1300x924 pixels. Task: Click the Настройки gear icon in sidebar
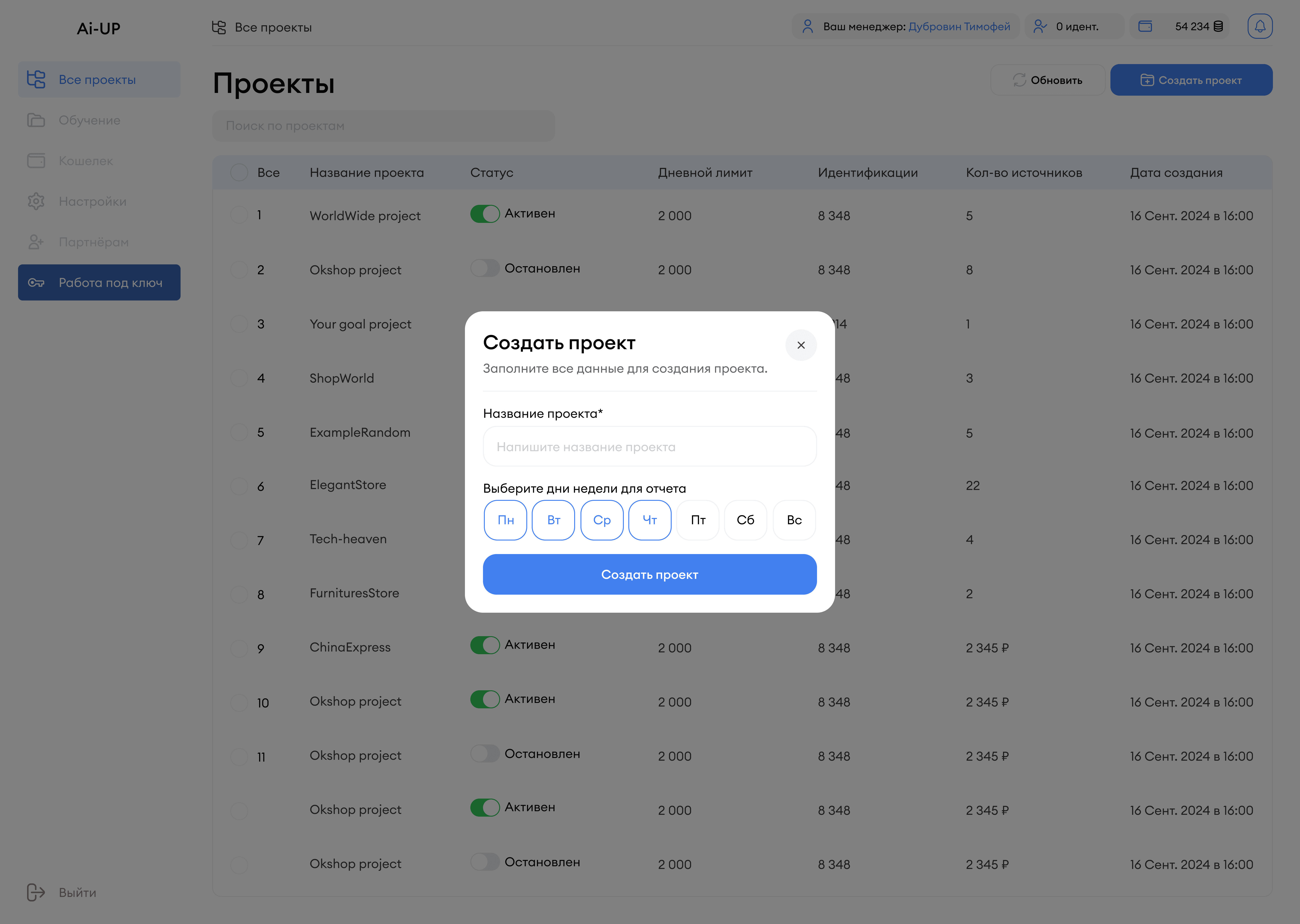pyautogui.click(x=36, y=201)
